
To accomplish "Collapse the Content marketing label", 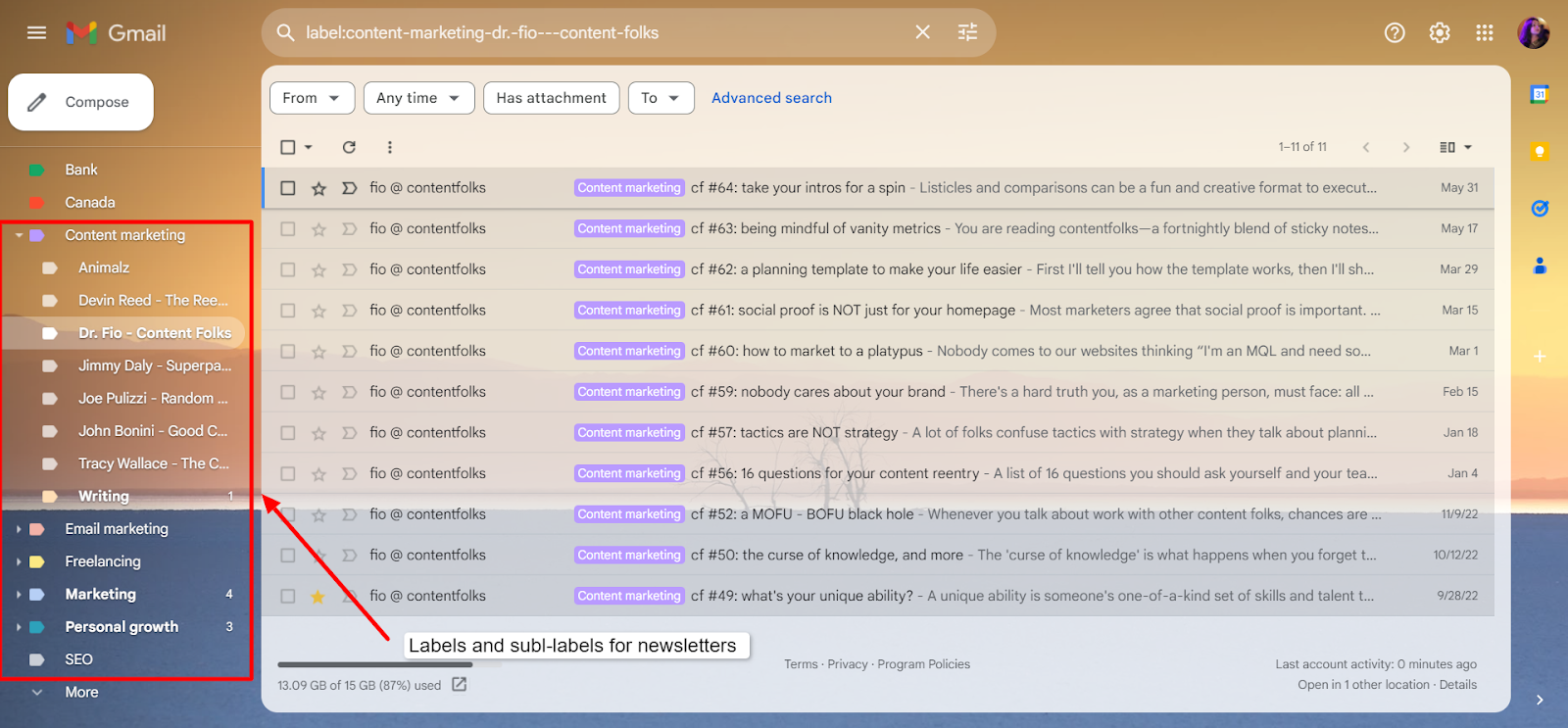I will click(x=19, y=235).
